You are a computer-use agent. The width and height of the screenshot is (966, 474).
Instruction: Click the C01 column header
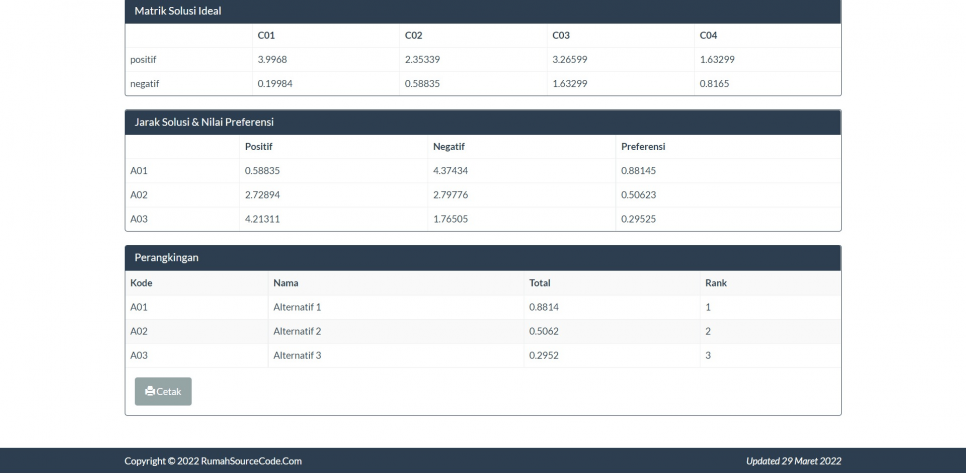(266, 35)
